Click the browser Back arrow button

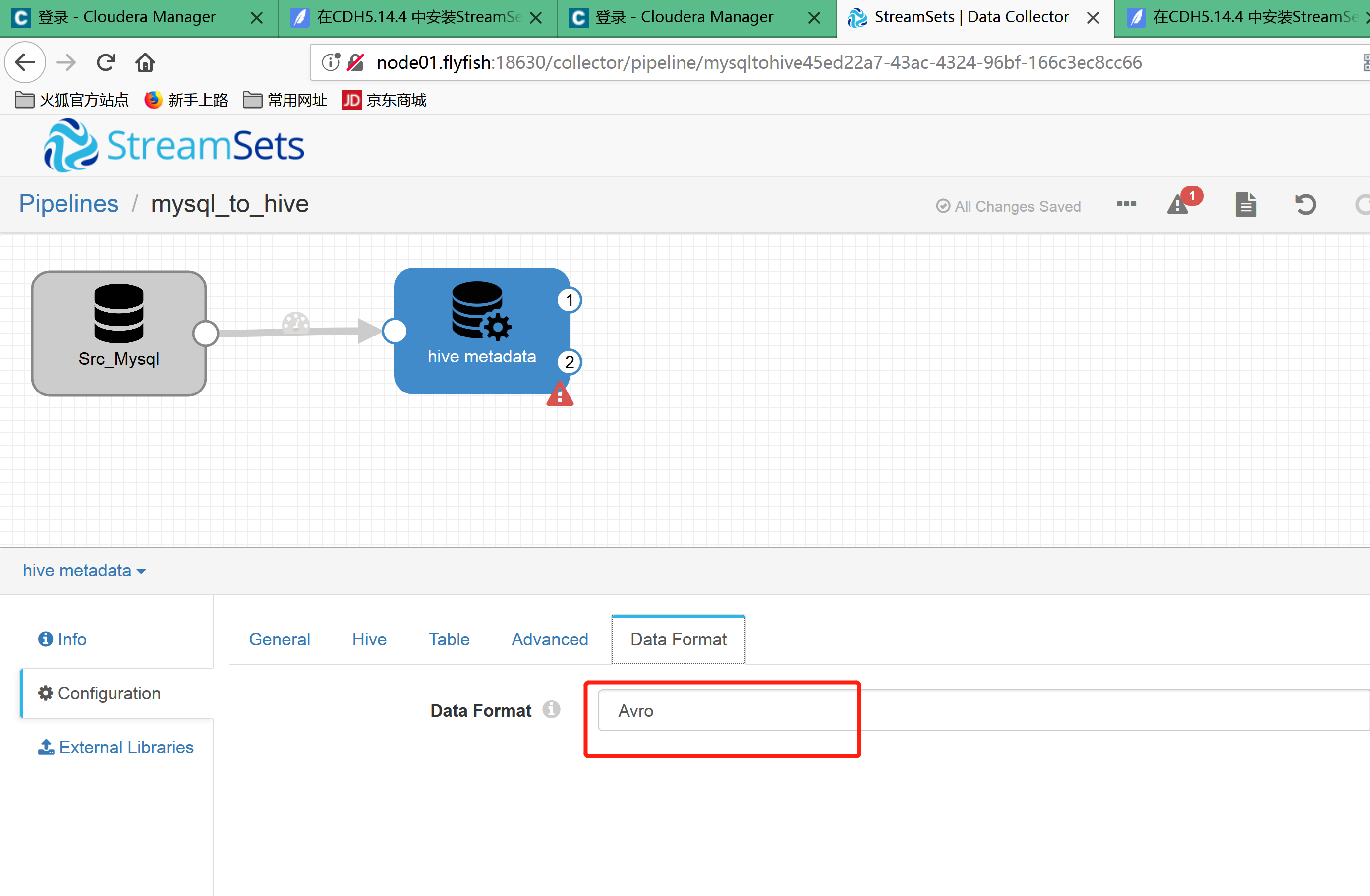(x=25, y=62)
